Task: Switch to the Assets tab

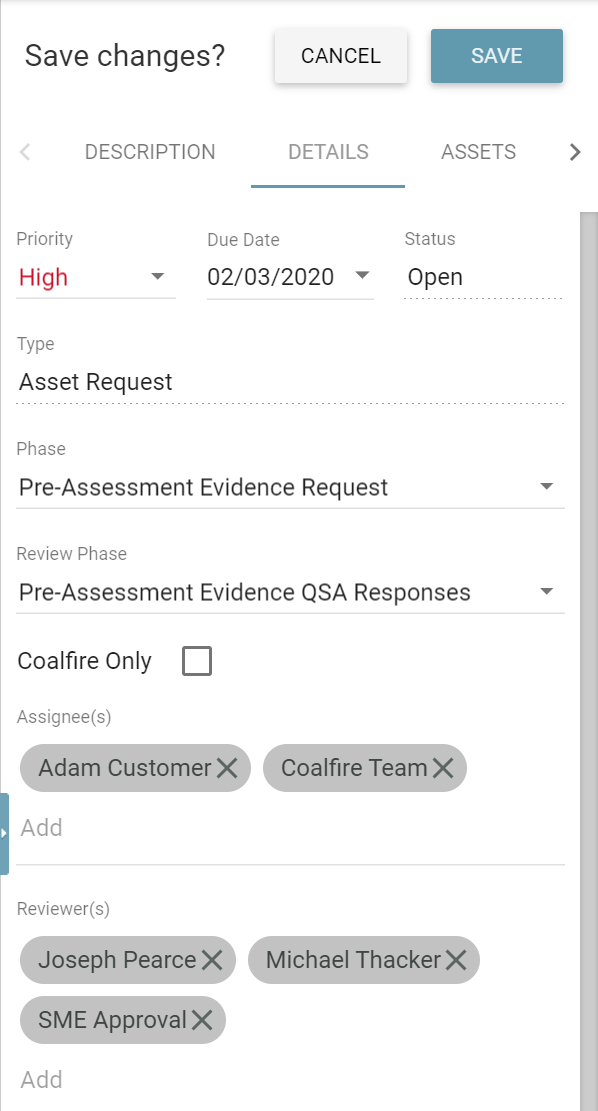Action: [x=478, y=152]
